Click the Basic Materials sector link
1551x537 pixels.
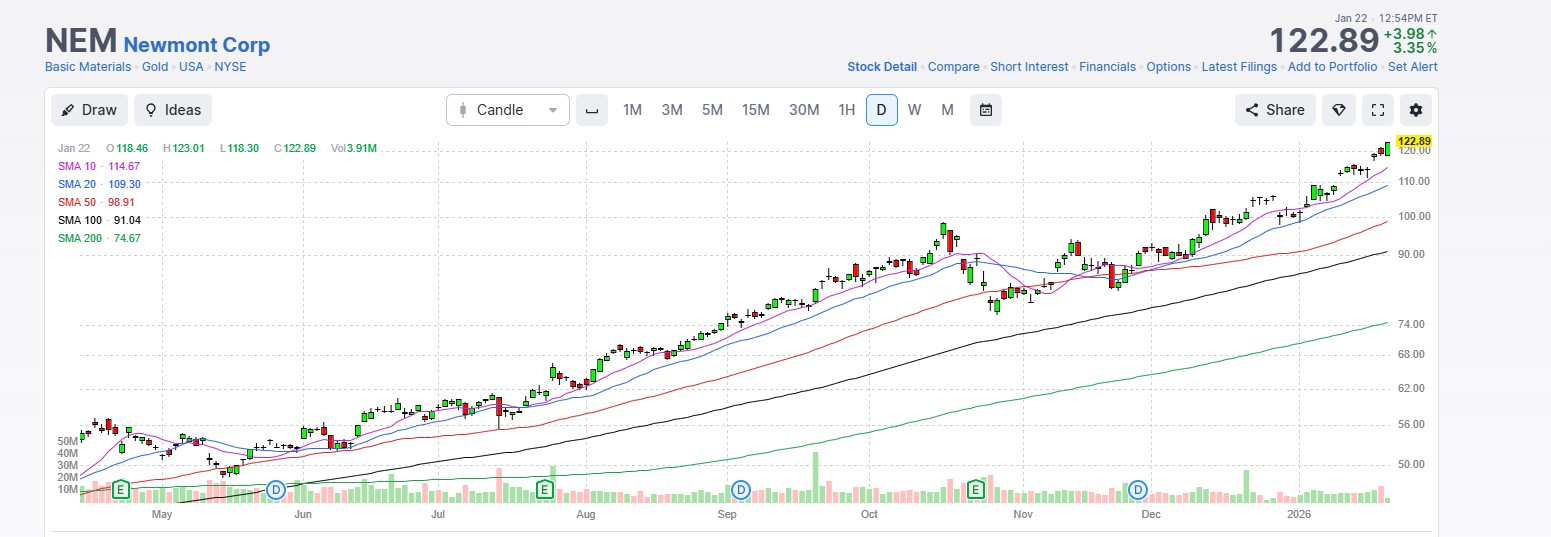tap(88, 67)
